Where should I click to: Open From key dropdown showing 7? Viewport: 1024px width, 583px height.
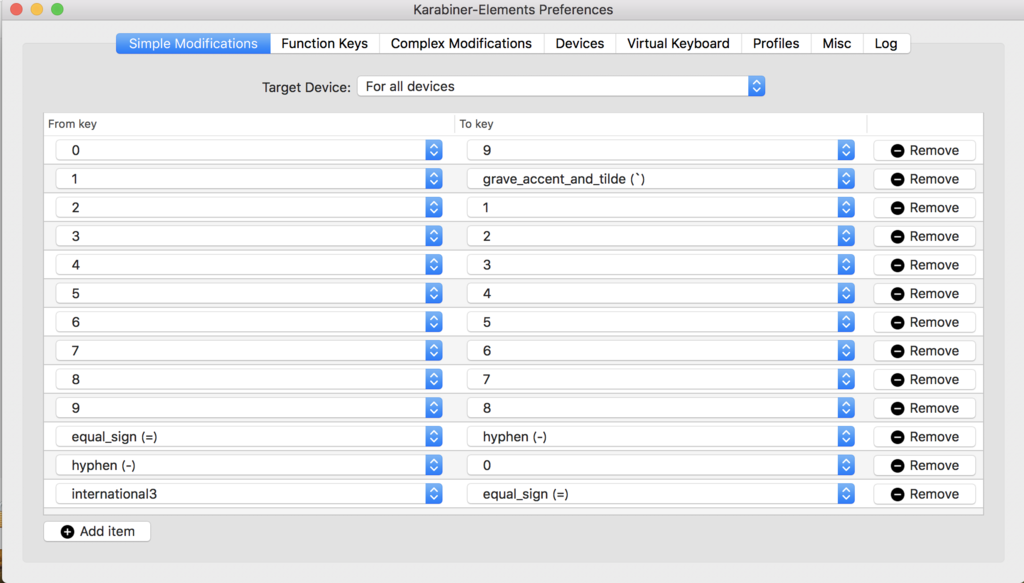[x=249, y=351]
